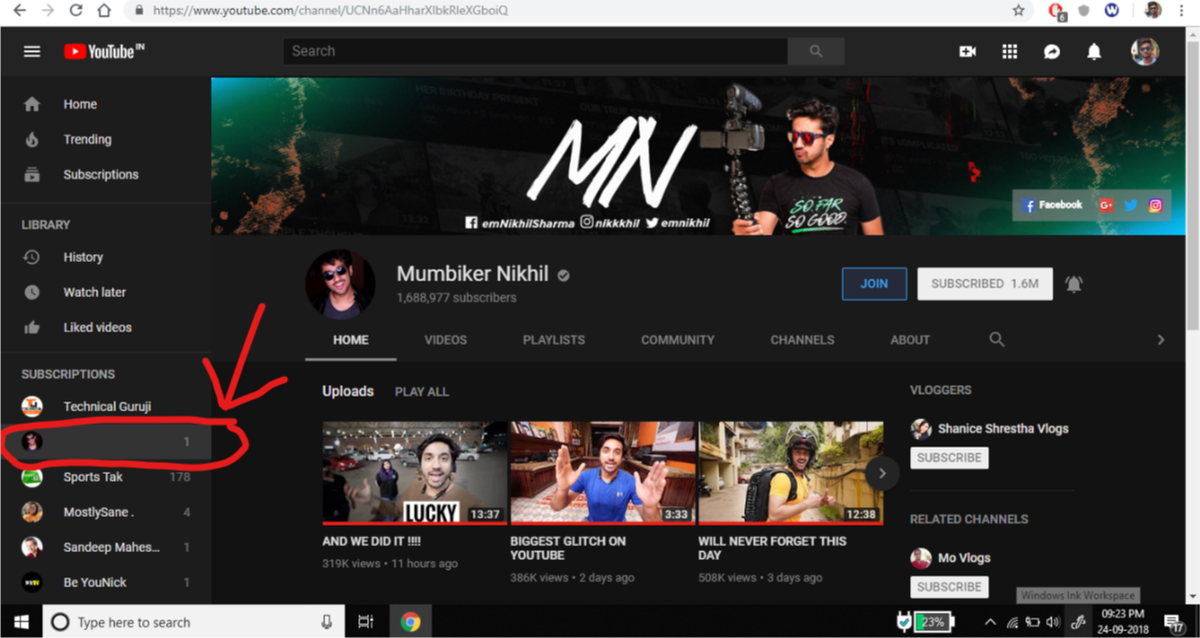Click the taskbar search box
This screenshot has width=1200, height=638.
(191, 622)
